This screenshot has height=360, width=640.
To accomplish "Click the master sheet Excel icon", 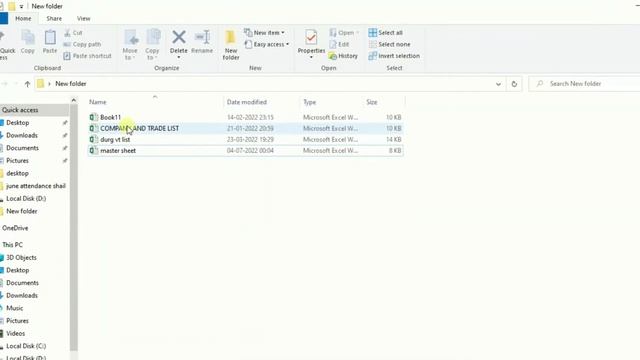I will click(x=94, y=150).
